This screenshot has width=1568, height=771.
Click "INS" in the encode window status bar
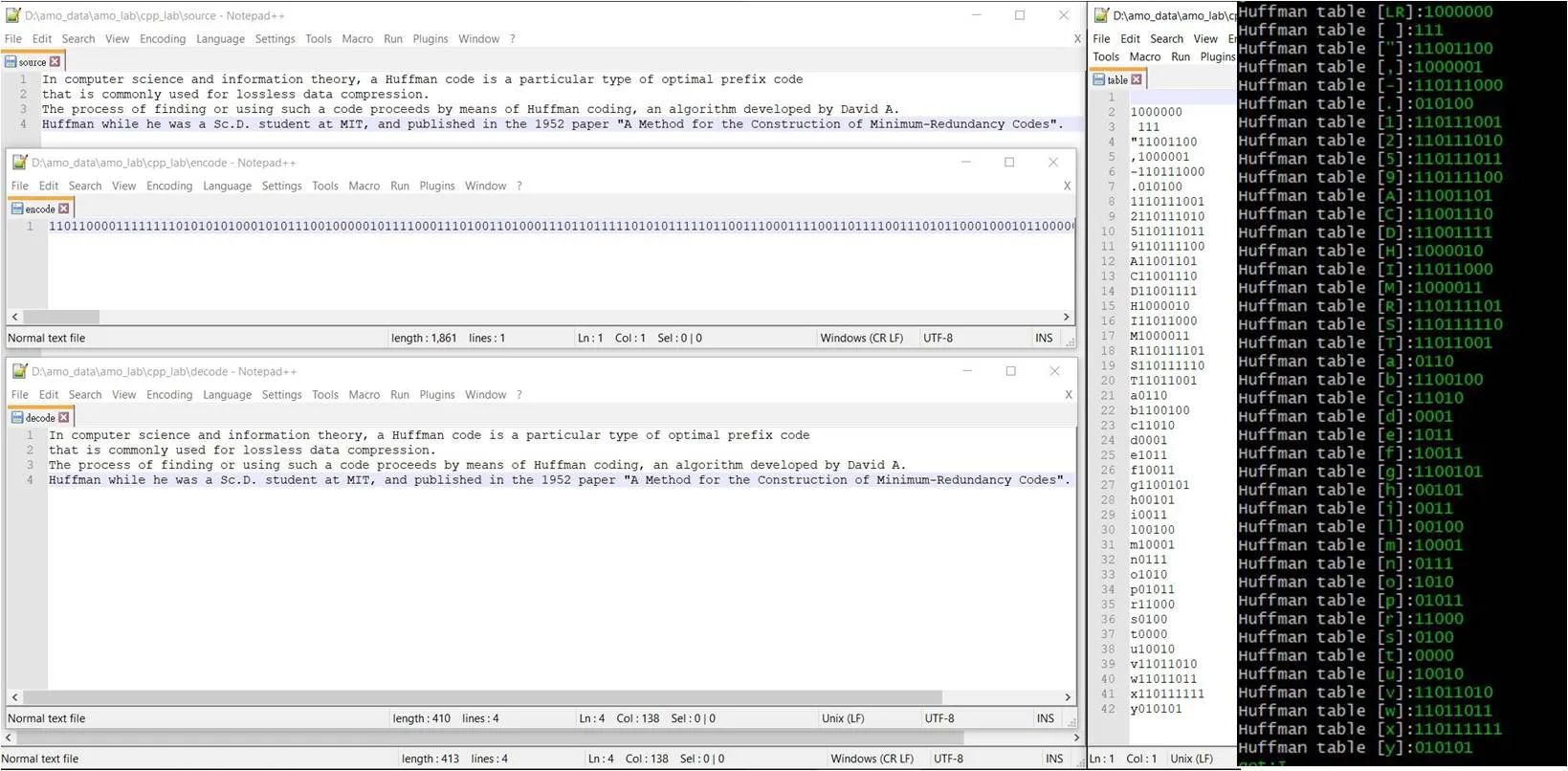(x=1044, y=339)
